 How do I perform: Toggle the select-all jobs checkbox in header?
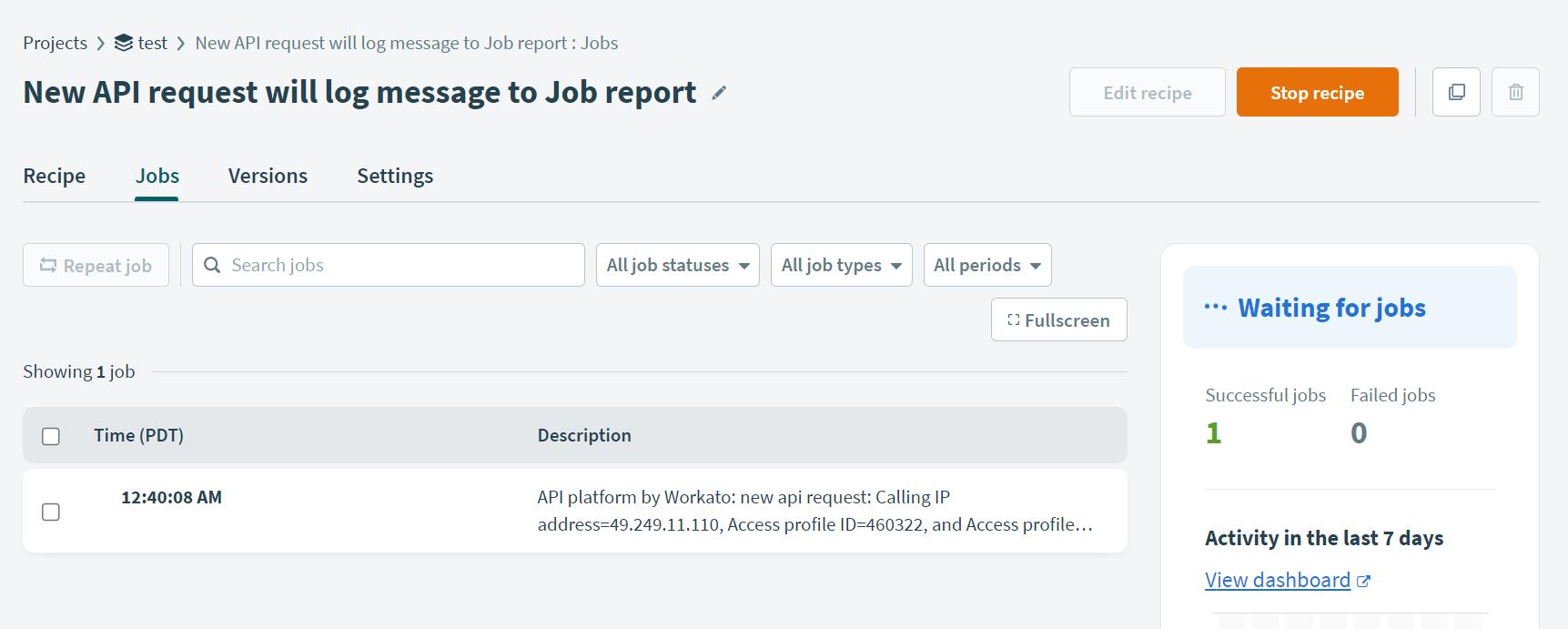coord(51,436)
